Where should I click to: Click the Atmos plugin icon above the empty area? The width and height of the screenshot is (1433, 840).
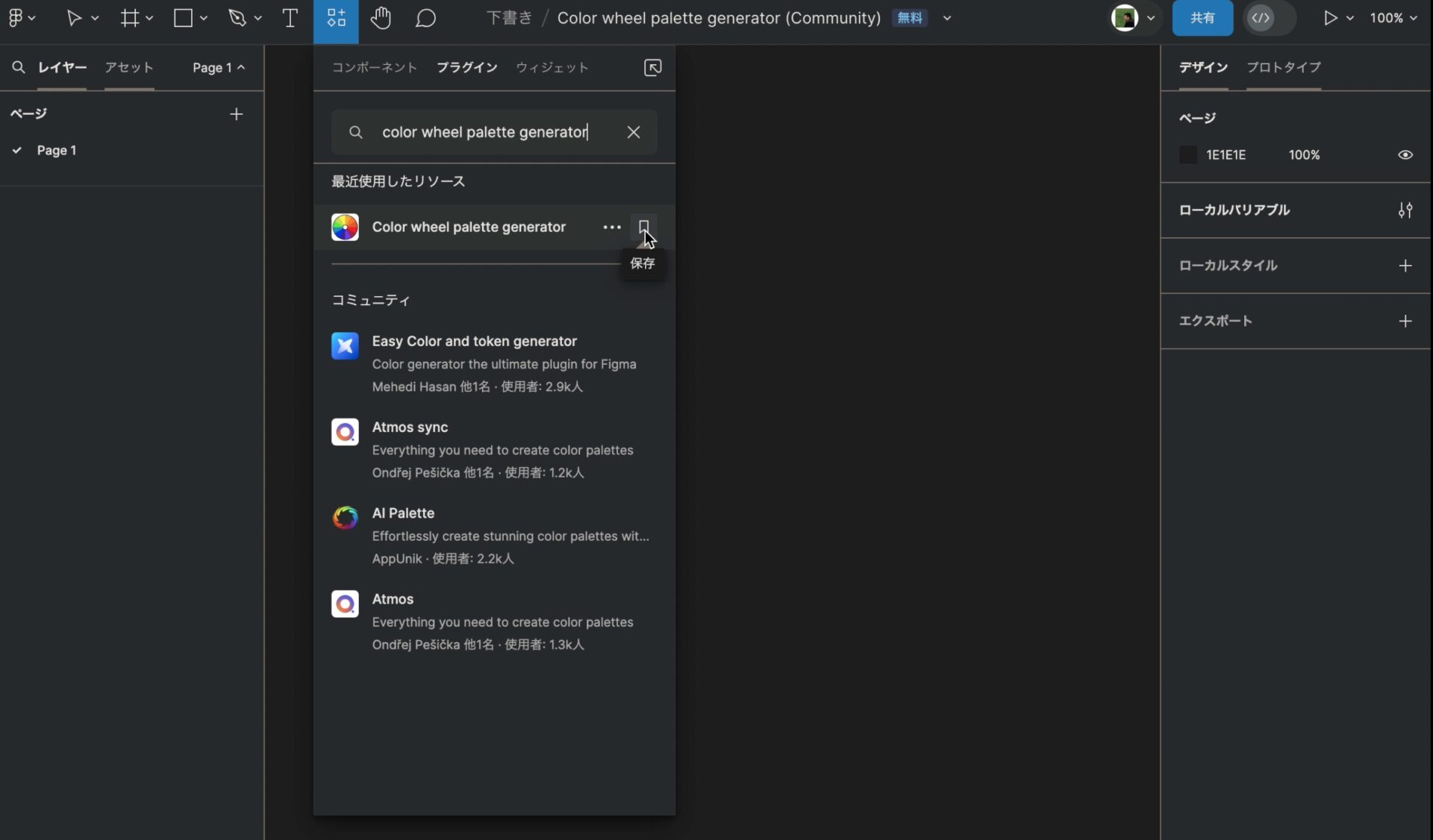[x=345, y=604]
